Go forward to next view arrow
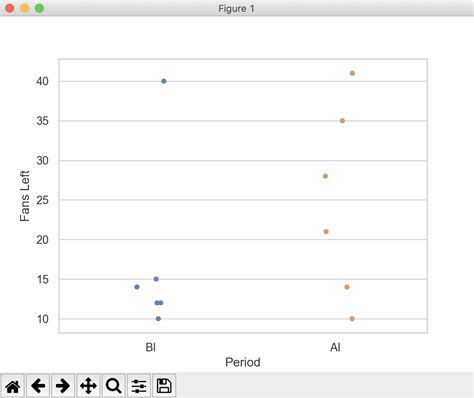Image resolution: width=474 pixels, height=398 pixels. click(x=63, y=386)
